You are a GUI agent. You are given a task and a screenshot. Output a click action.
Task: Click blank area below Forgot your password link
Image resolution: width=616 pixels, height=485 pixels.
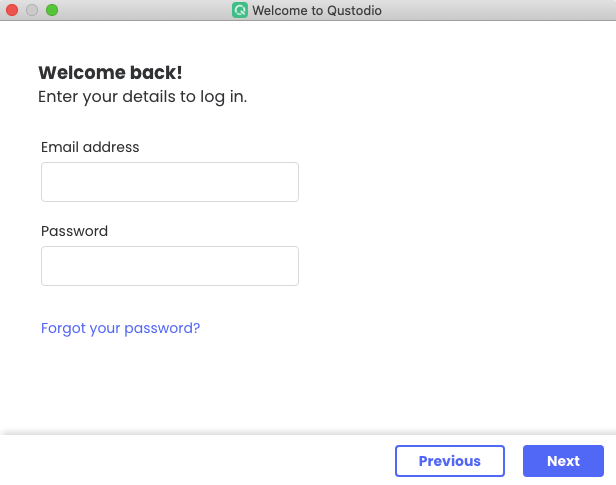[x=200, y=385]
